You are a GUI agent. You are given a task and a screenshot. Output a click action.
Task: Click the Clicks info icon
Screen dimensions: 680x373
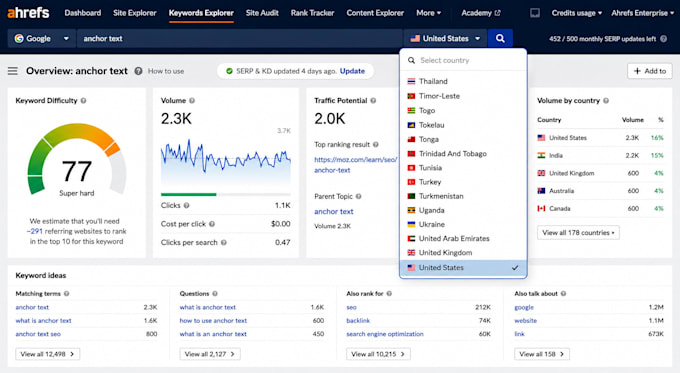pos(186,206)
